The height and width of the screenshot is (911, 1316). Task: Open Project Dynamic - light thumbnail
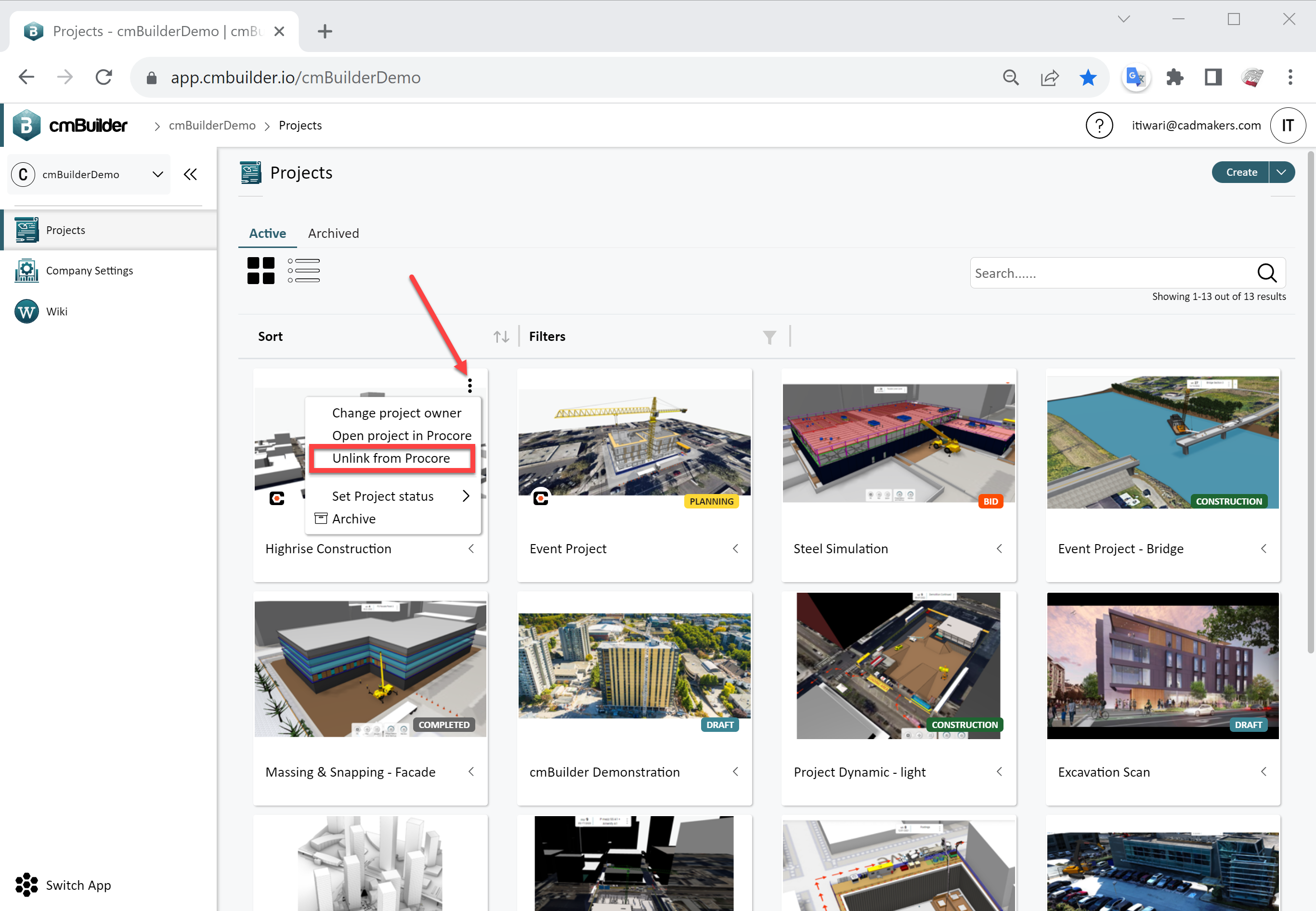pyautogui.click(x=898, y=665)
